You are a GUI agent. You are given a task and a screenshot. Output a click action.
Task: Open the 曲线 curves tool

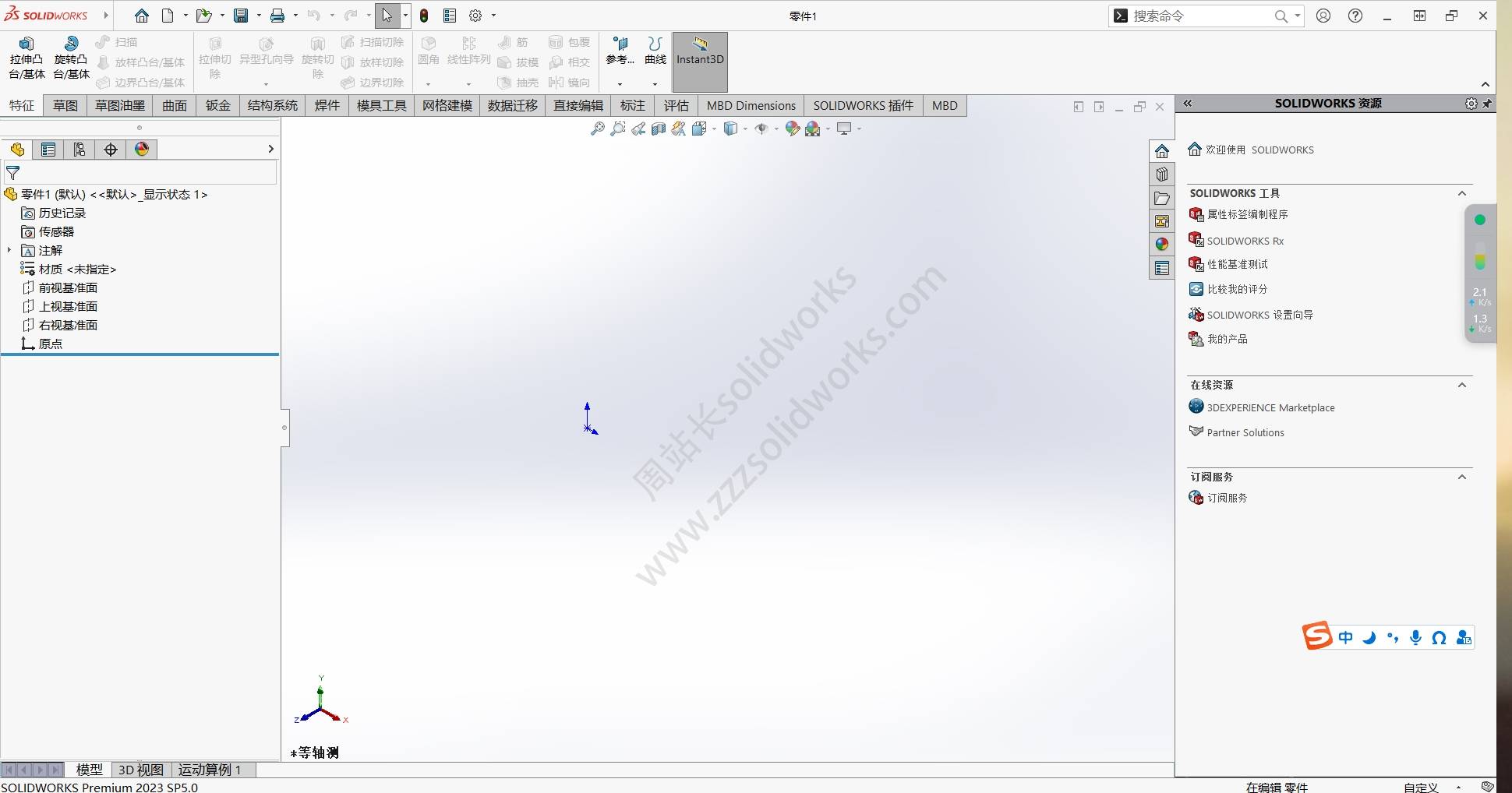(655, 51)
